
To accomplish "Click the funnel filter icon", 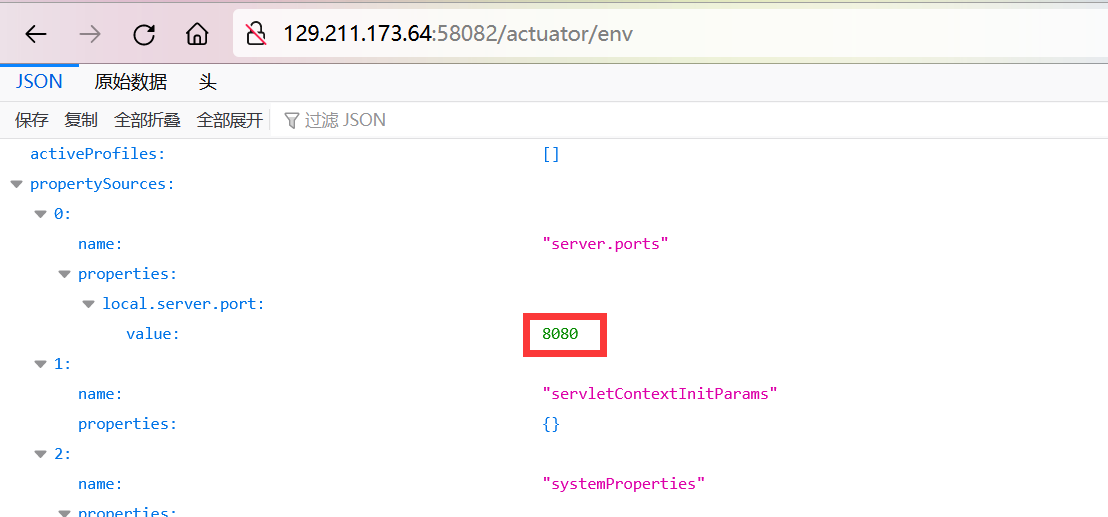I will click(291, 120).
